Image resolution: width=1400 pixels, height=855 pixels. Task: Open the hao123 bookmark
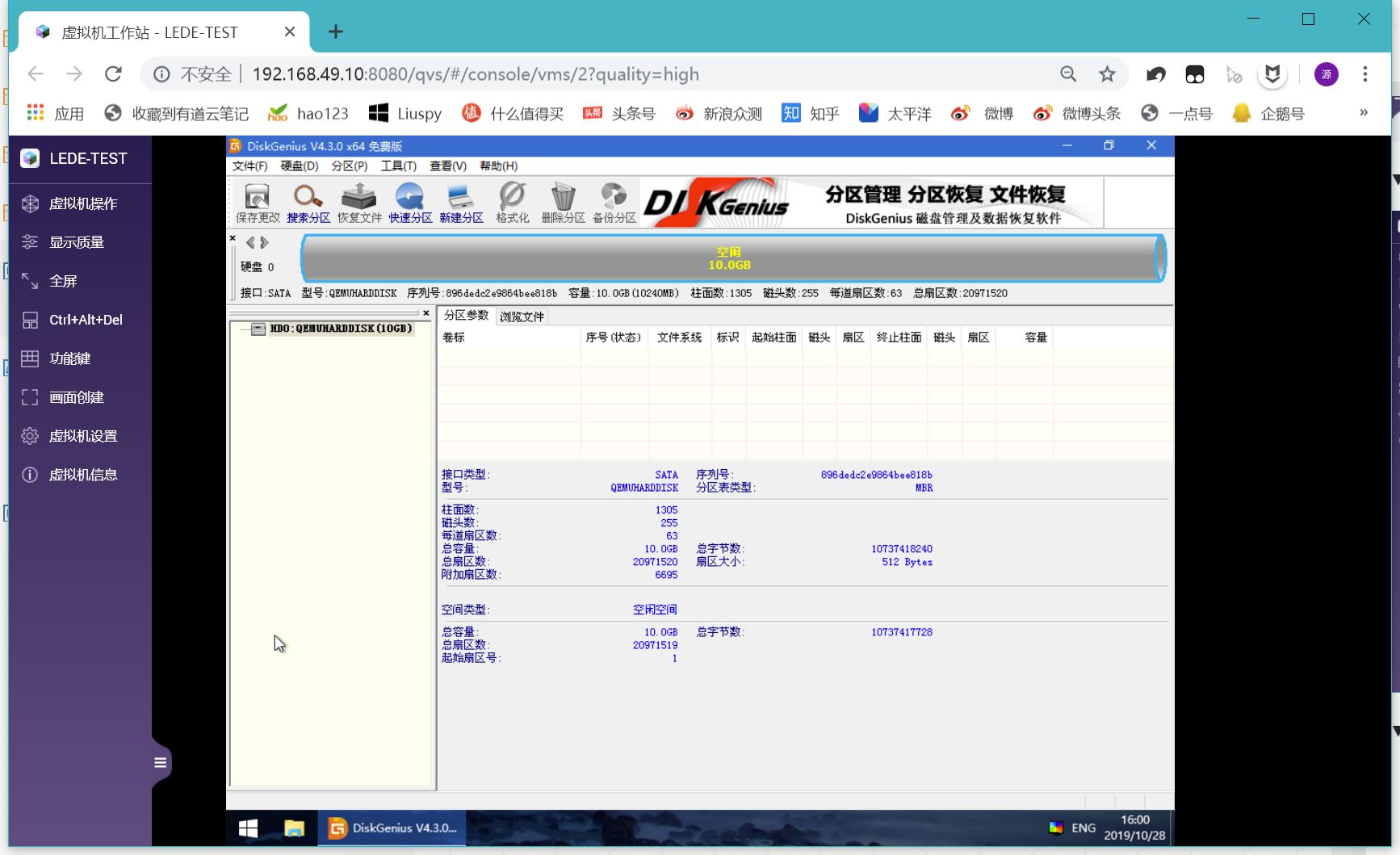coord(308,114)
